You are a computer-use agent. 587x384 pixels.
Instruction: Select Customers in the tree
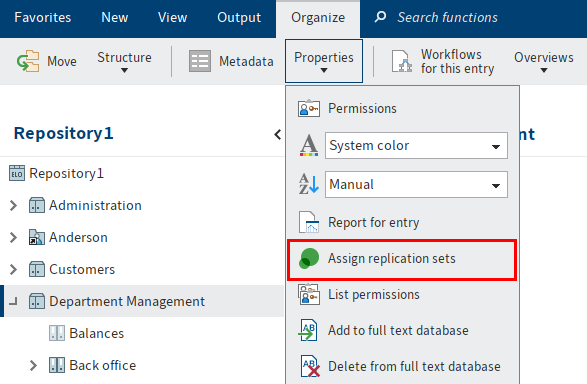[82, 269]
